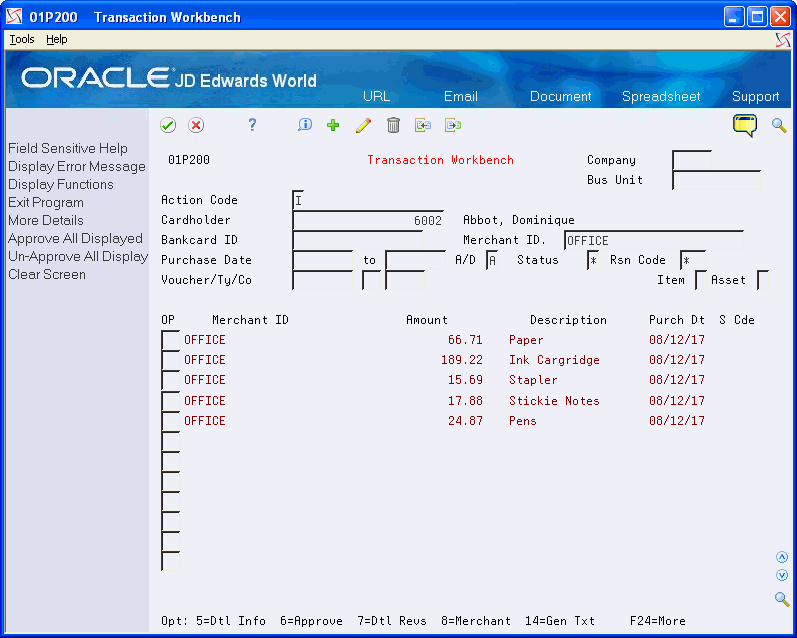Click the Cardholder field showing 6002
Screen dimensions: 797x638
click(x=368, y=220)
